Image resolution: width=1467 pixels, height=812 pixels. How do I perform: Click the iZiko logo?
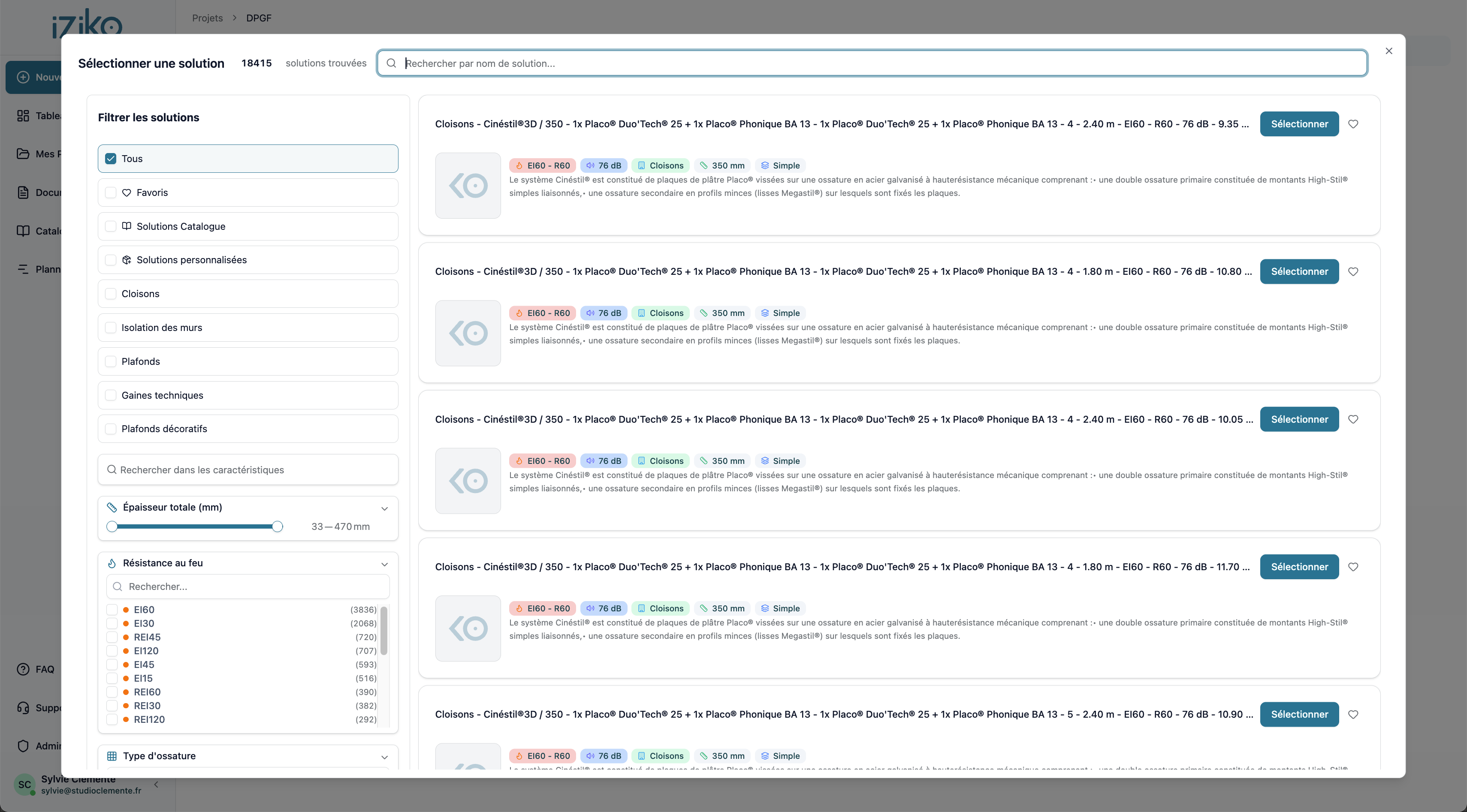coord(87,24)
